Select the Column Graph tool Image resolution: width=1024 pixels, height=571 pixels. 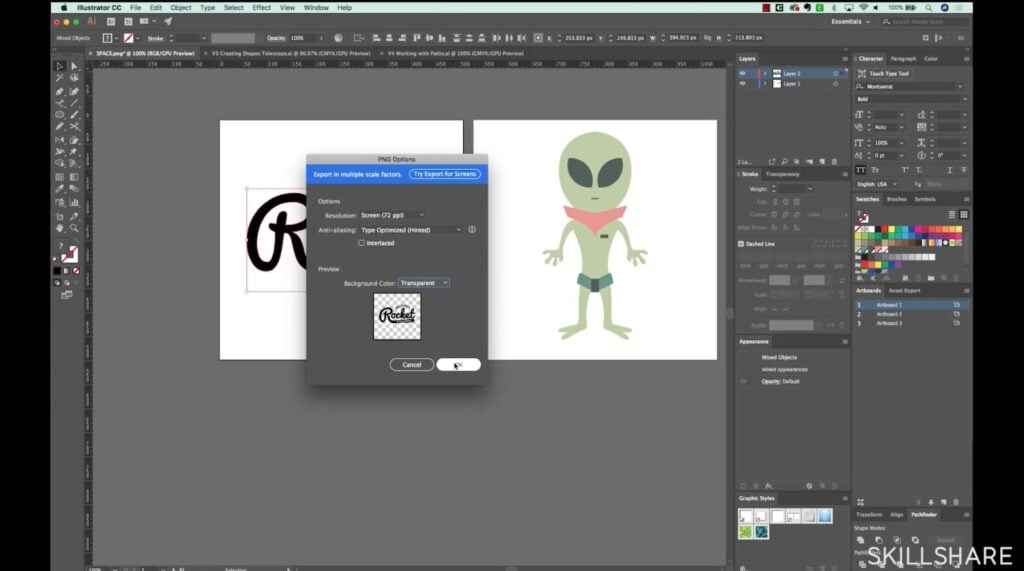tap(74, 202)
